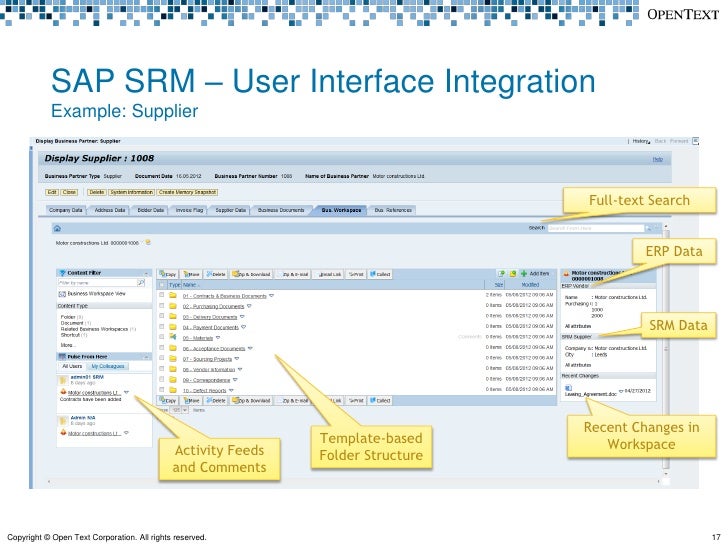
Task: Click System Information button
Action: pos(131,192)
